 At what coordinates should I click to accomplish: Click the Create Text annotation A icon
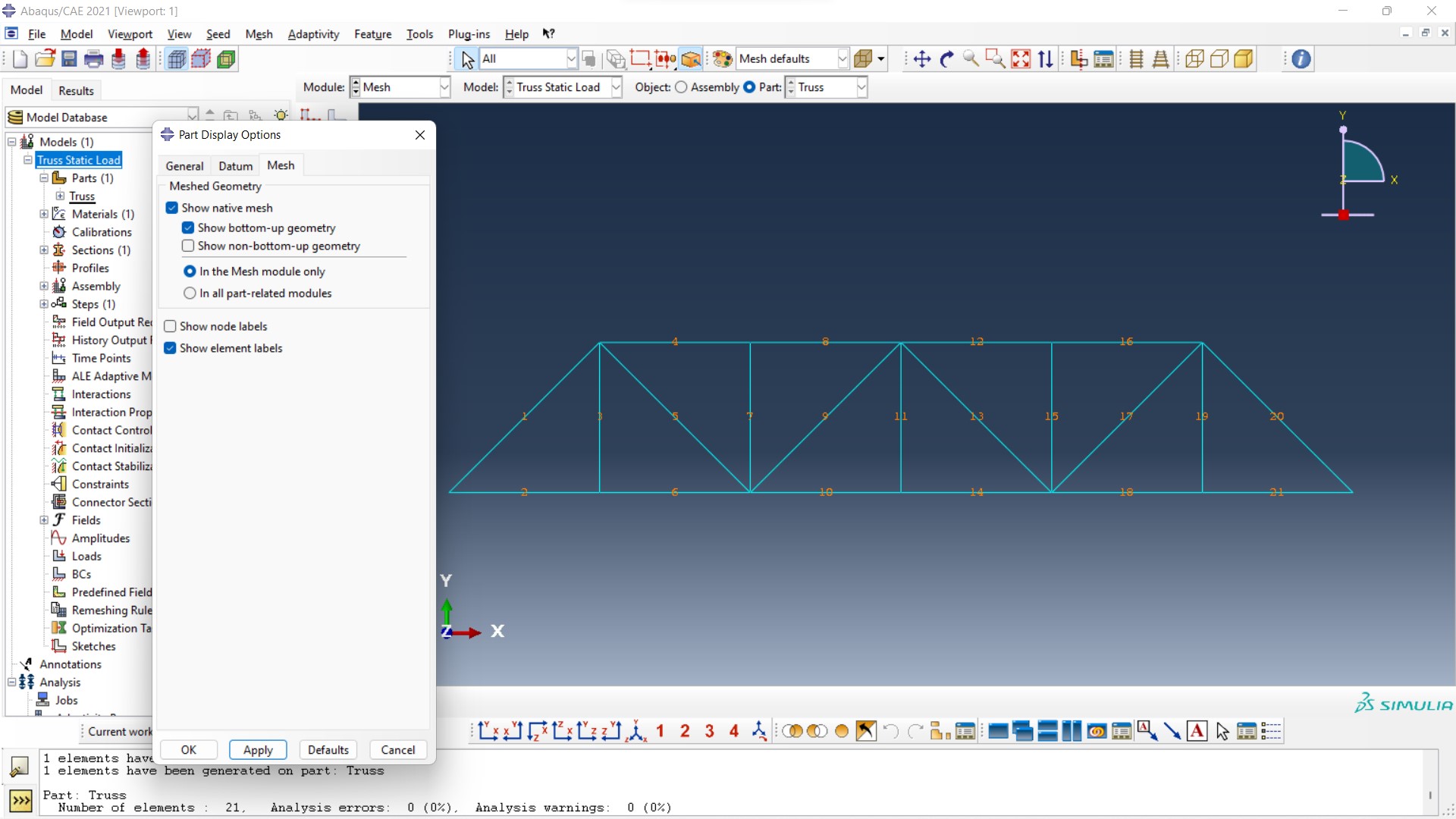[1197, 731]
